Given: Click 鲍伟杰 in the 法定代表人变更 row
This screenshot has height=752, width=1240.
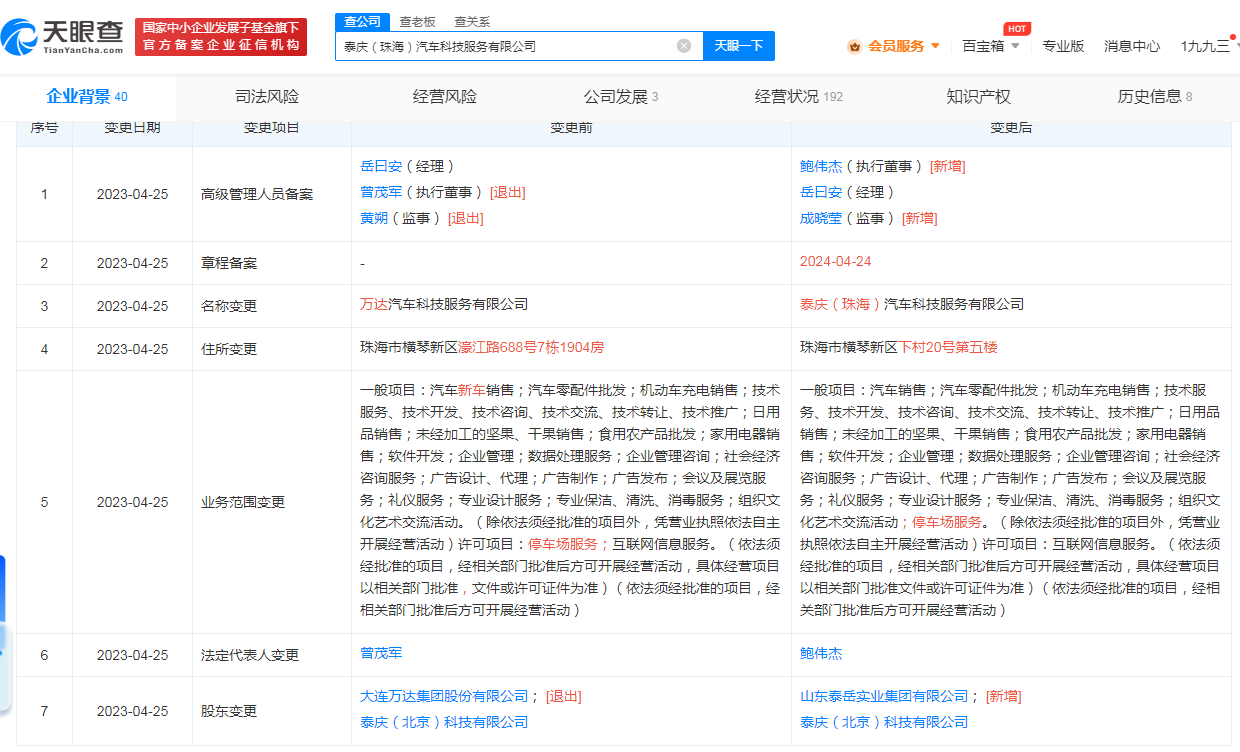Looking at the screenshot, I should (x=821, y=653).
